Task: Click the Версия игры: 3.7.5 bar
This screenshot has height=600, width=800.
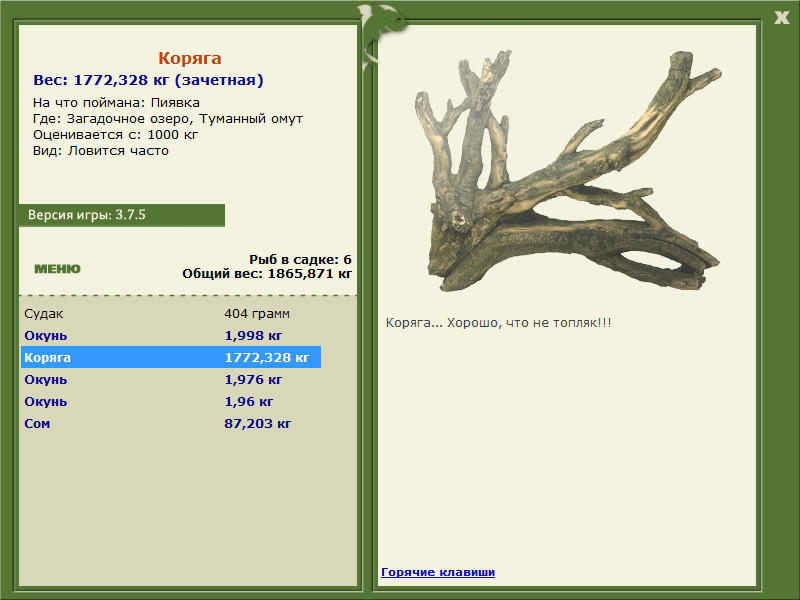Action: (121, 215)
